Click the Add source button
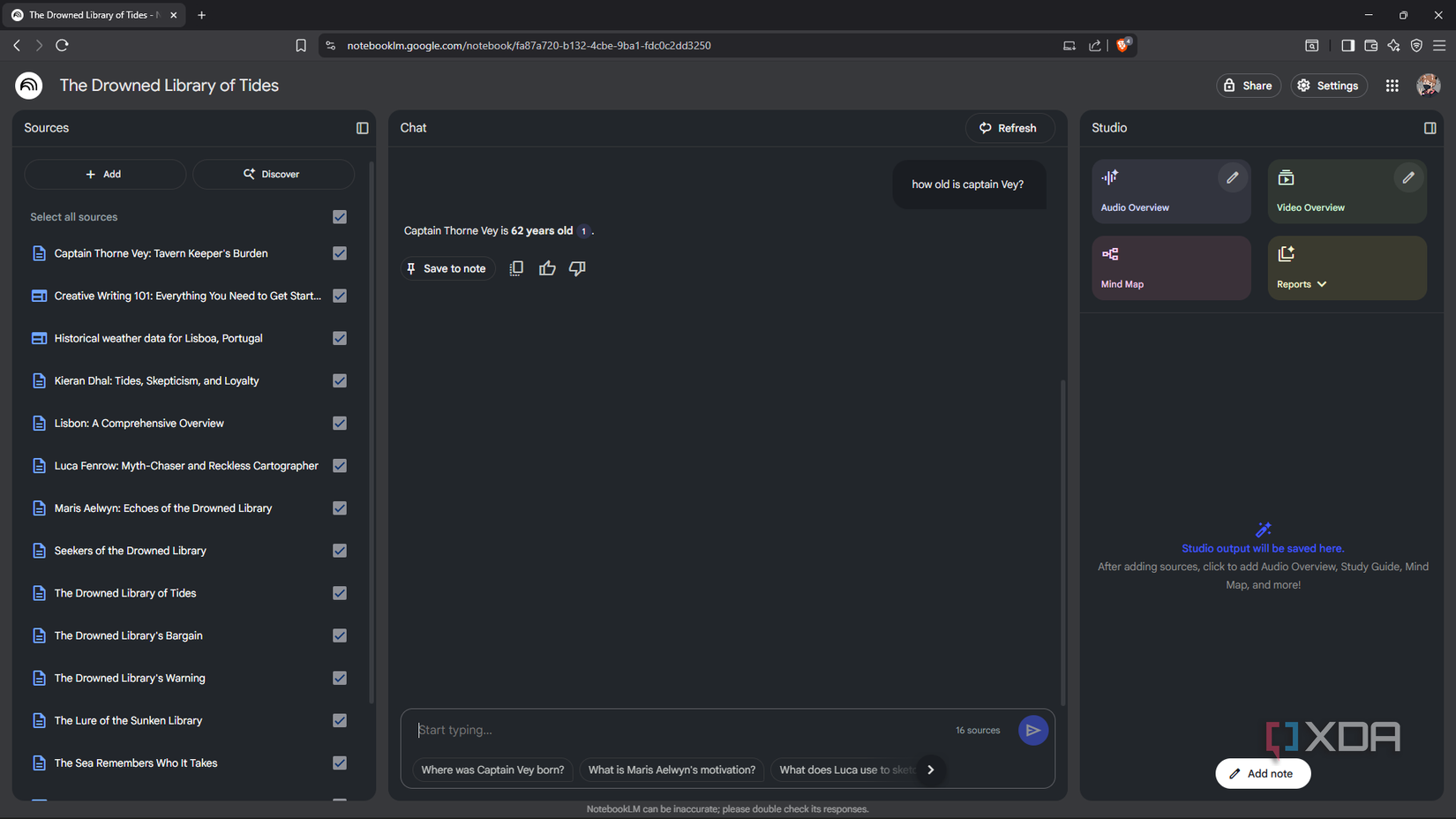 pos(105,174)
